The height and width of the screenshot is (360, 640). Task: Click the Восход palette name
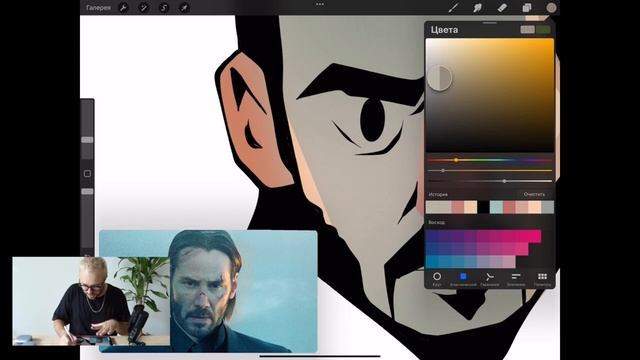(437, 222)
